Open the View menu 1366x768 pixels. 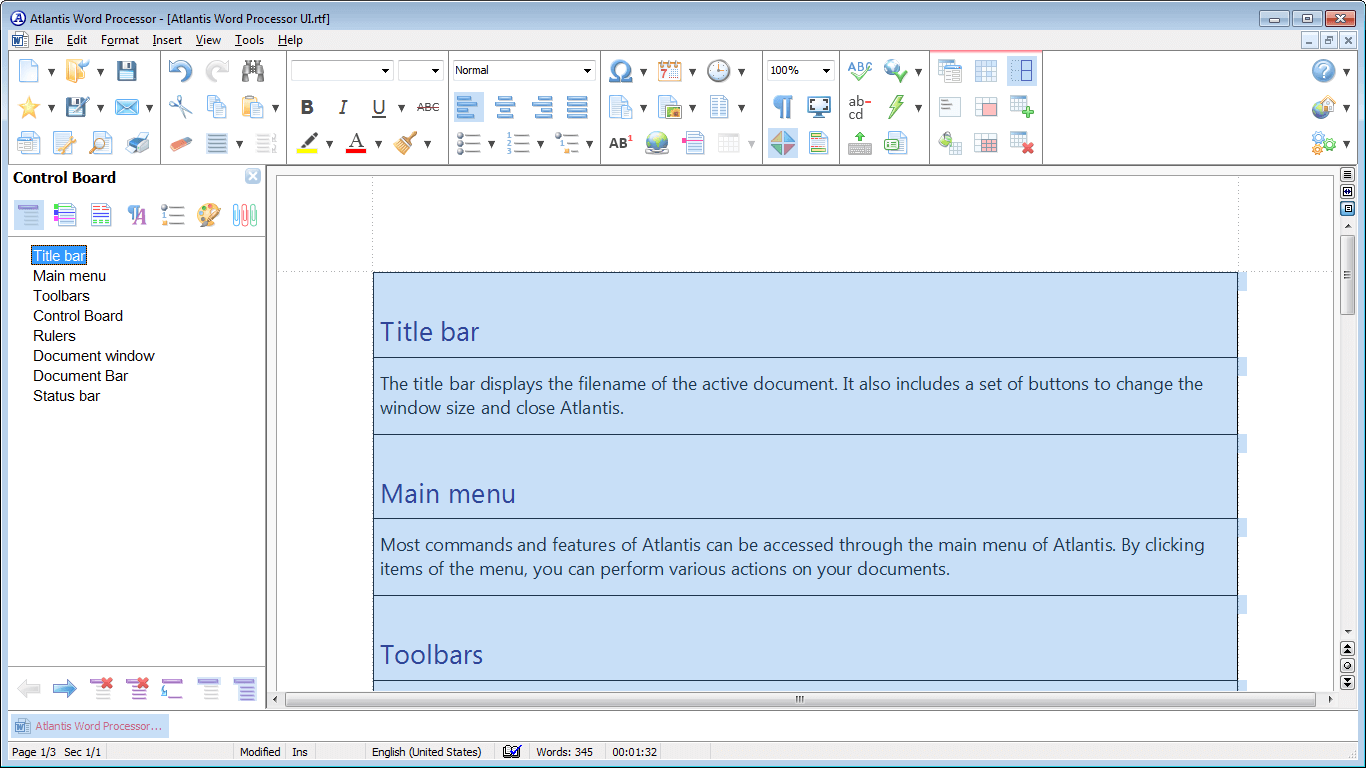pyautogui.click(x=208, y=40)
